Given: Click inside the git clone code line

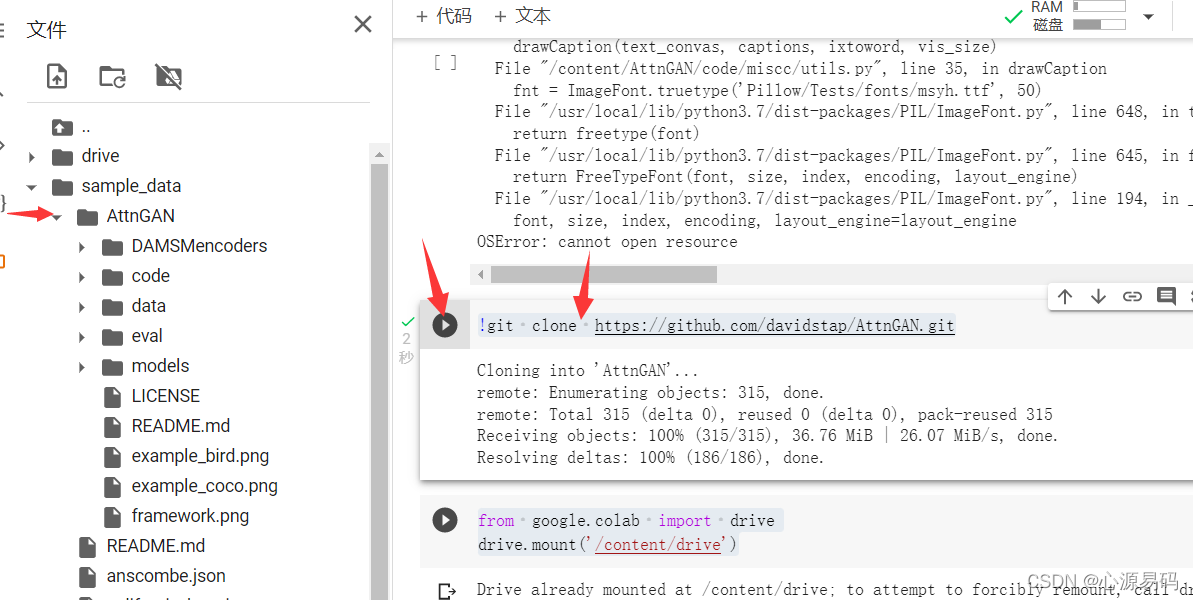Looking at the screenshot, I should point(717,325).
